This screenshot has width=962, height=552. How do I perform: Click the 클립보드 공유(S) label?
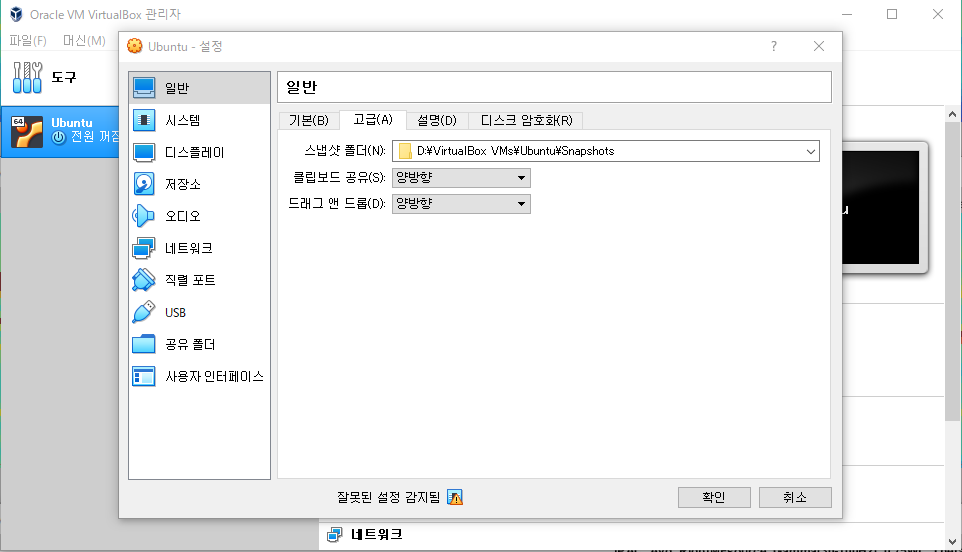coord(339,178)
